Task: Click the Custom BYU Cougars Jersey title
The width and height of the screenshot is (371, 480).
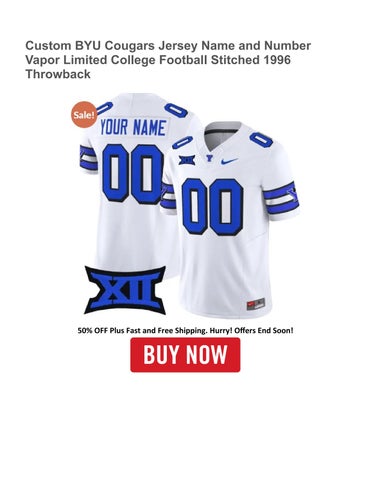Action: (x=168, y=60)
